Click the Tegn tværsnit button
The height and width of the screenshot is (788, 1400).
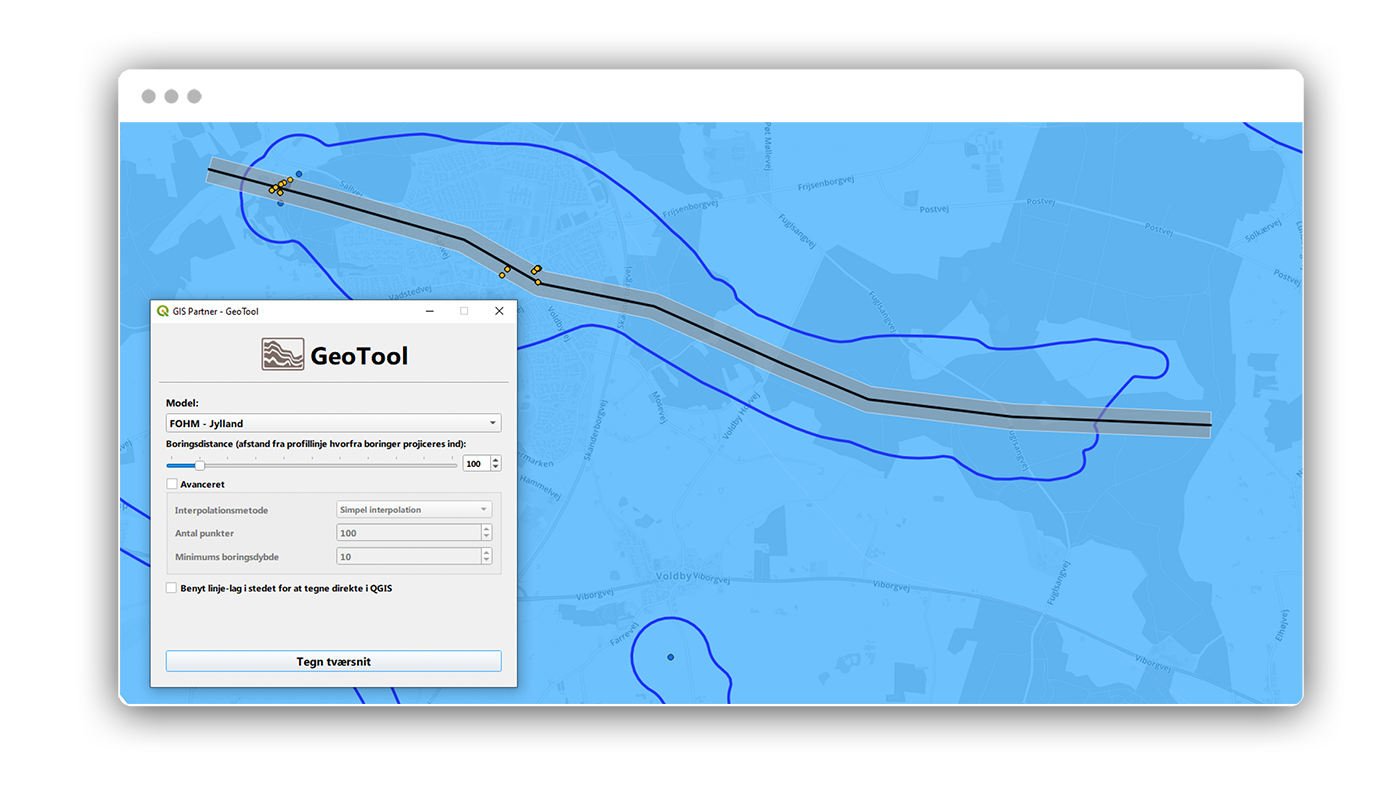[x=333, y=661]
